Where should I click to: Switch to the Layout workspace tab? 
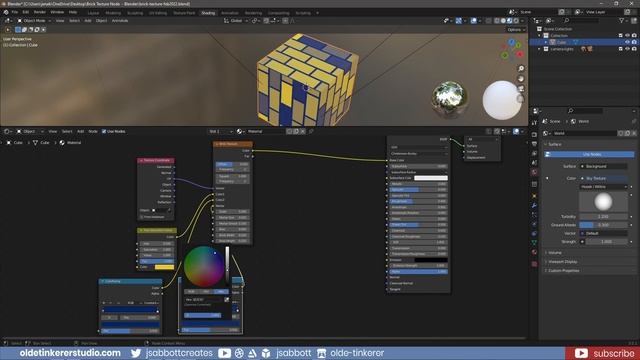point(93,13)
